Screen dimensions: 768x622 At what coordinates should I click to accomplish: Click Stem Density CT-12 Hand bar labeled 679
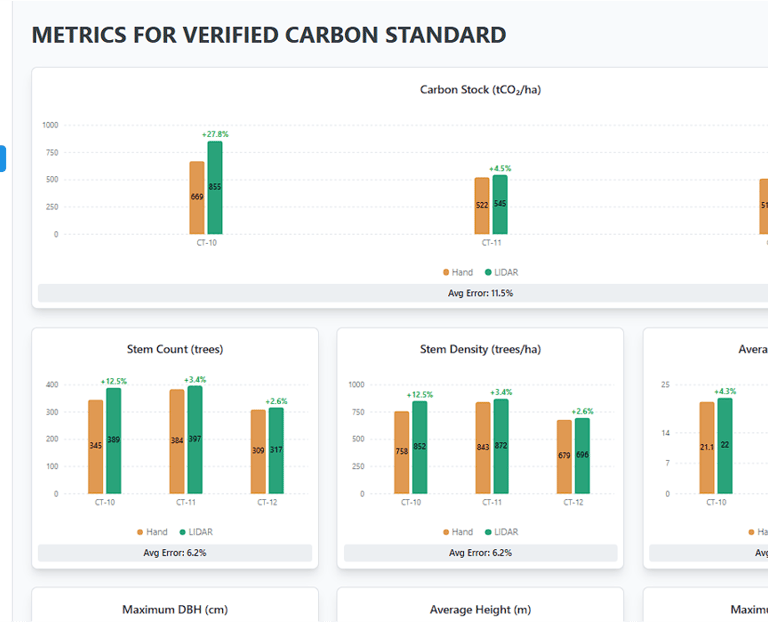tap(564, 457)
